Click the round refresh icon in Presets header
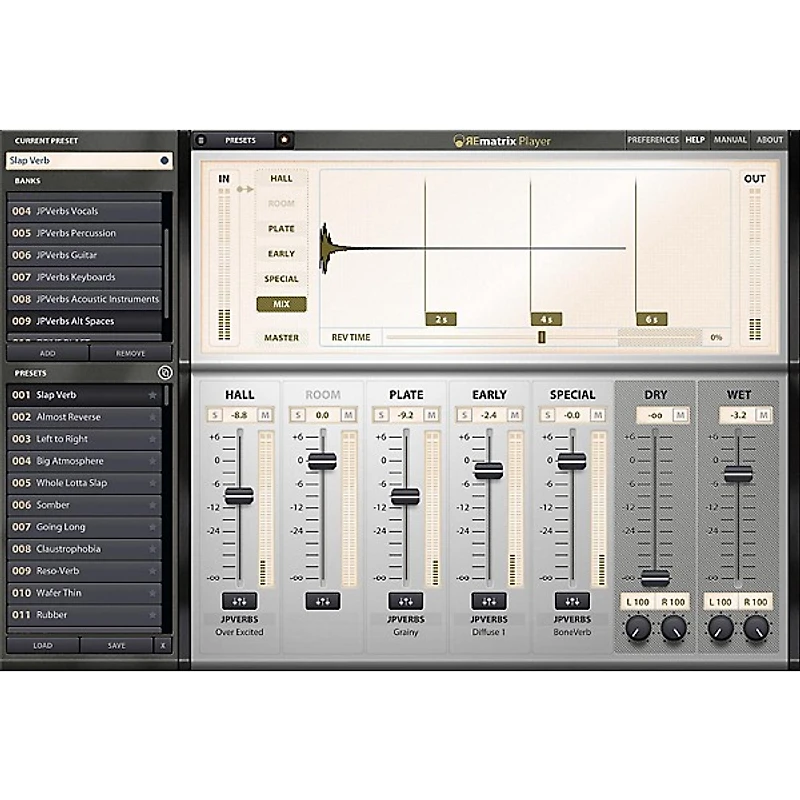 (x=165, y=373)
